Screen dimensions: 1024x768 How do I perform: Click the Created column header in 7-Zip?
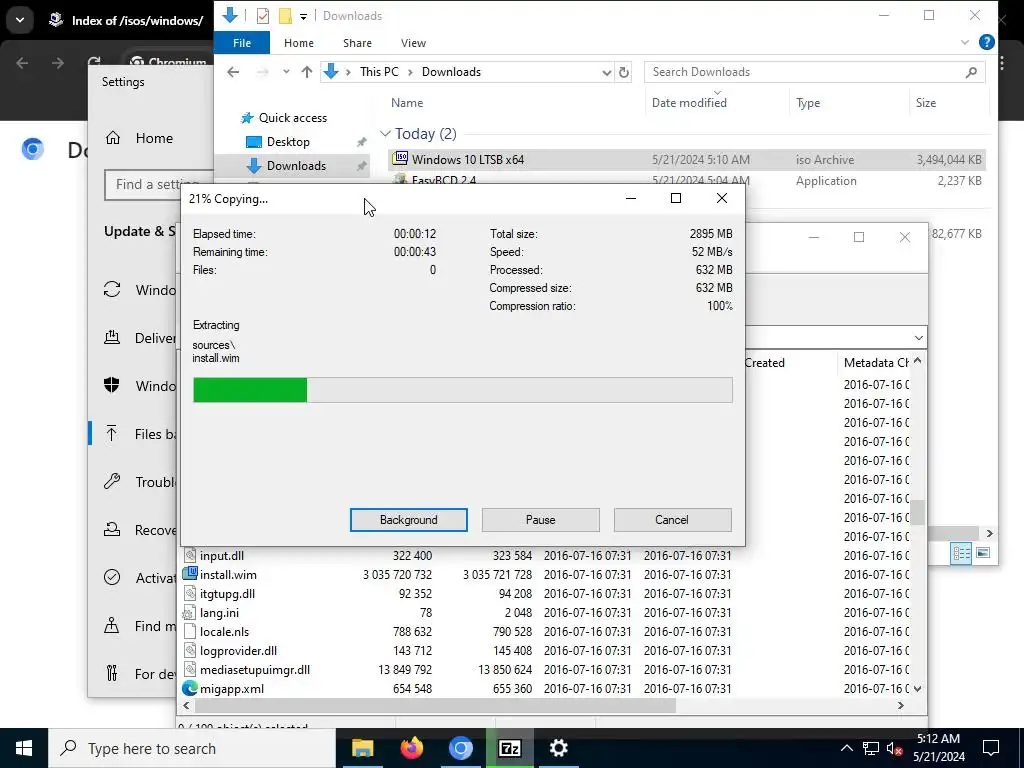point(764,362)
